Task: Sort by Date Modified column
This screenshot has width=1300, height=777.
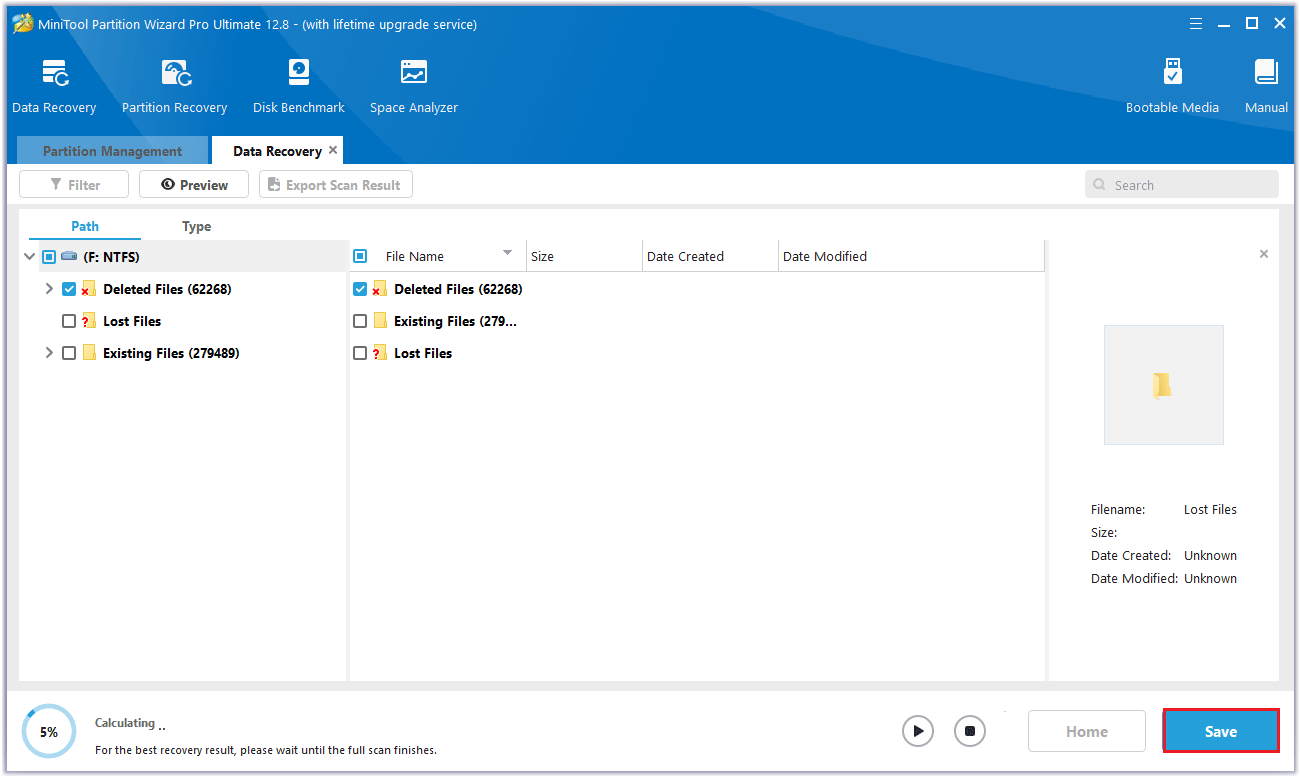Action: (x=911, y=256)
